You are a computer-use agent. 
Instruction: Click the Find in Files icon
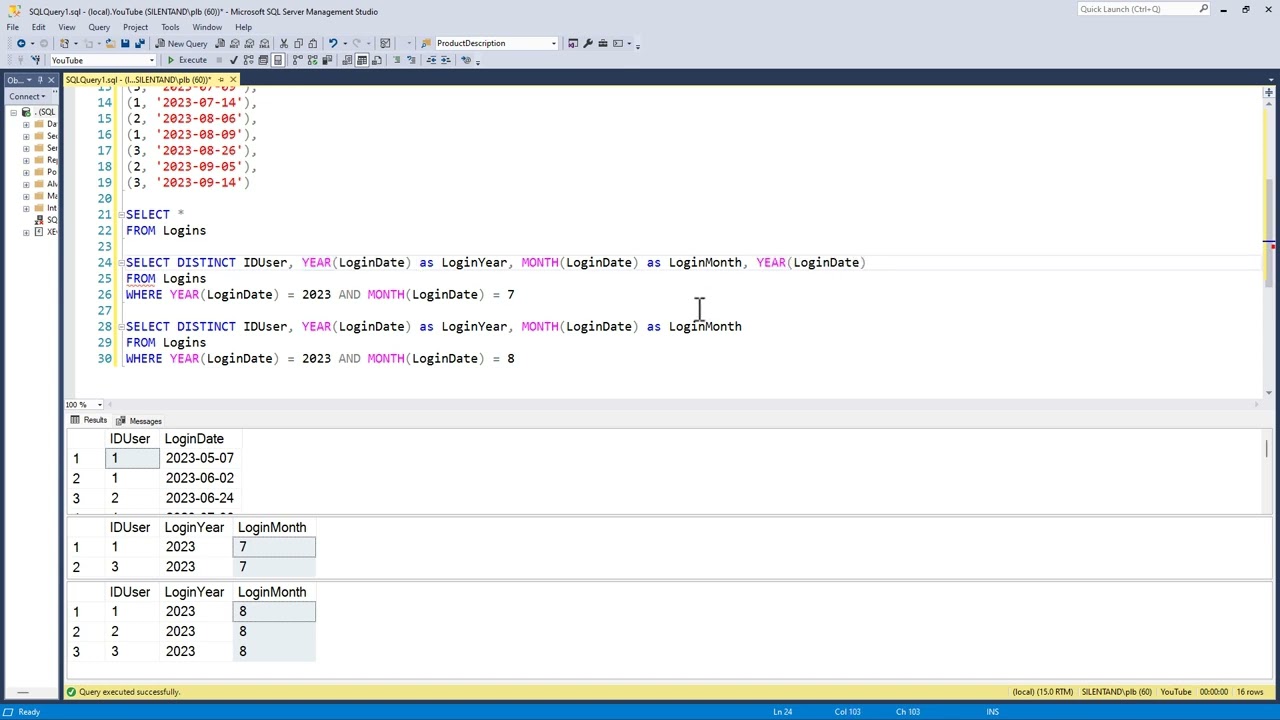point(426,43)
